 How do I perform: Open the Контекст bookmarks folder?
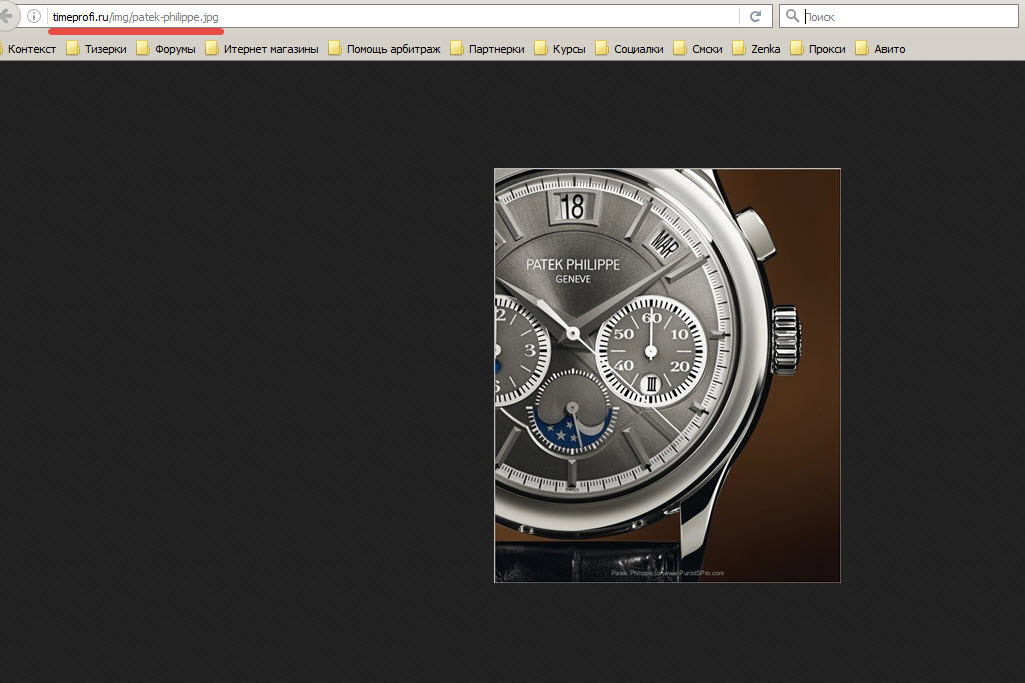click(27, 49)
